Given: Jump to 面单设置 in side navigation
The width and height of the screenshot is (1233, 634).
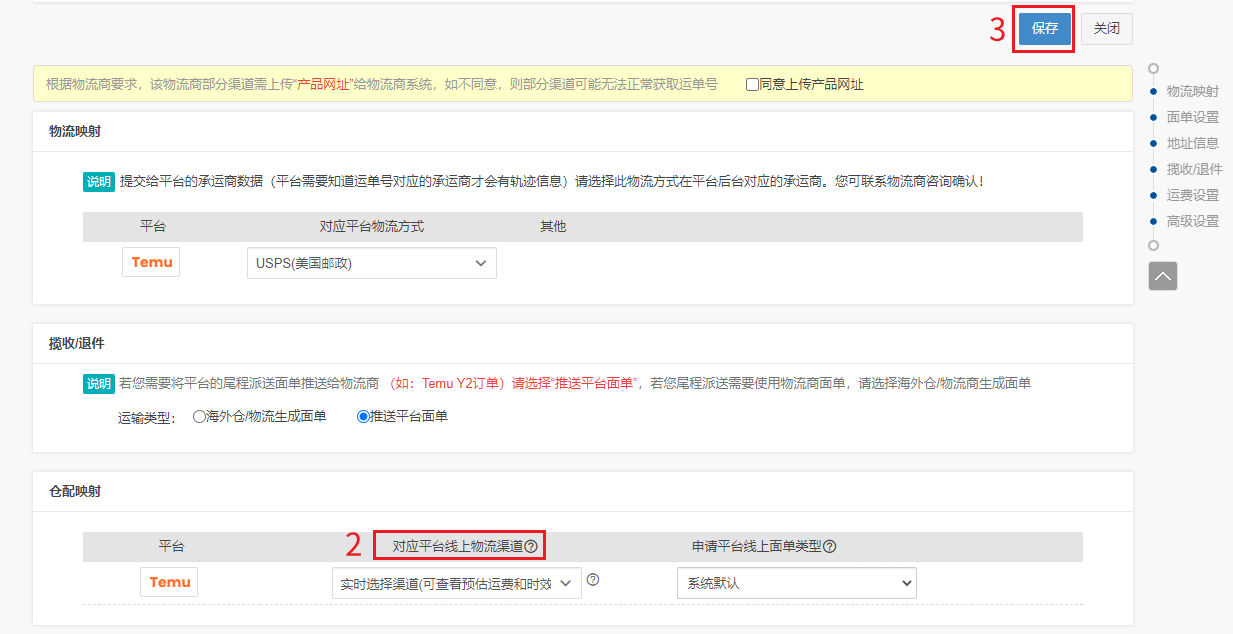Looking at the screenshot, I should (1192, 117).
